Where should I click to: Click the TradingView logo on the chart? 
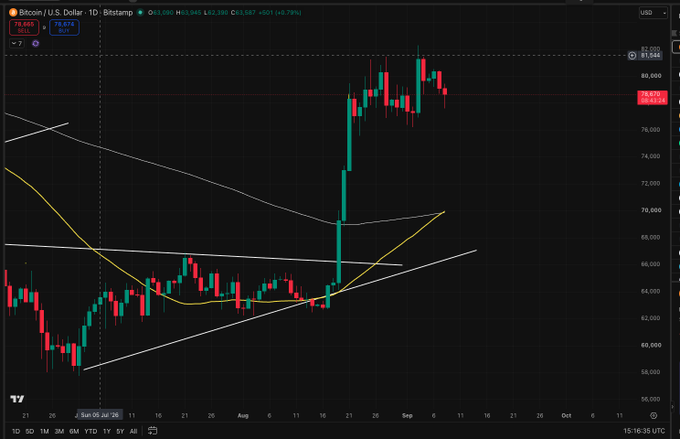pyautogui.click(x=17, y=399)
